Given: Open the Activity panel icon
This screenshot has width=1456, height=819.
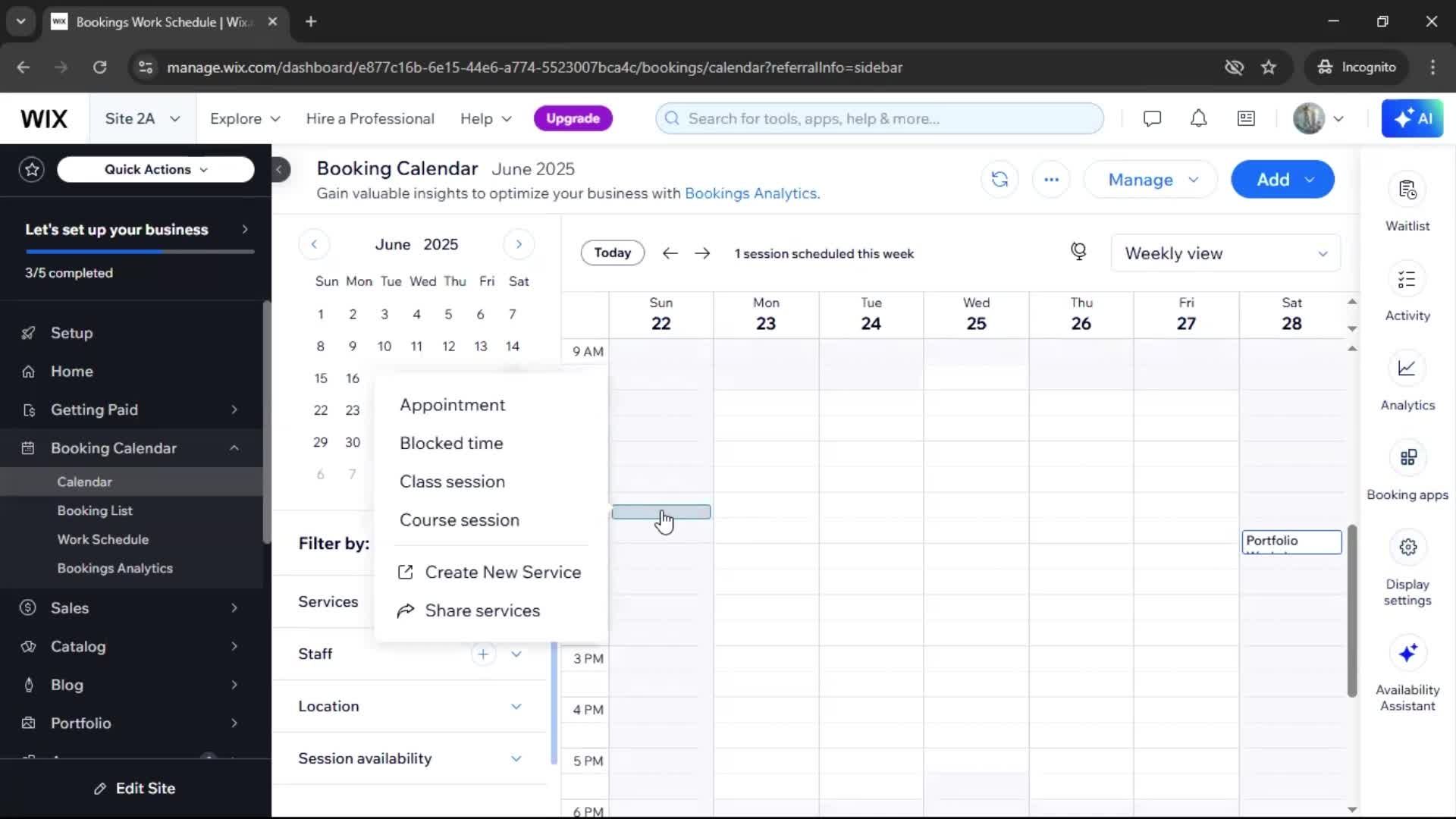Looking at the screenshot, I should click(x=1407, y=280).
